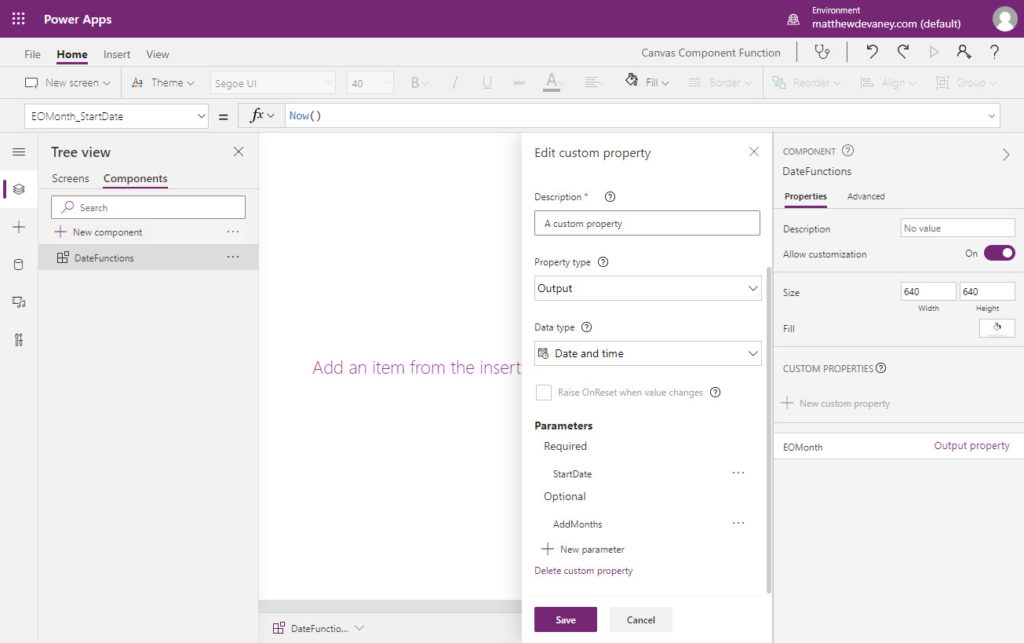The height and width of the screenshot is (643, 1024).
Task: Expand the Data type dropdown
Action: click(x=647, y=353)
